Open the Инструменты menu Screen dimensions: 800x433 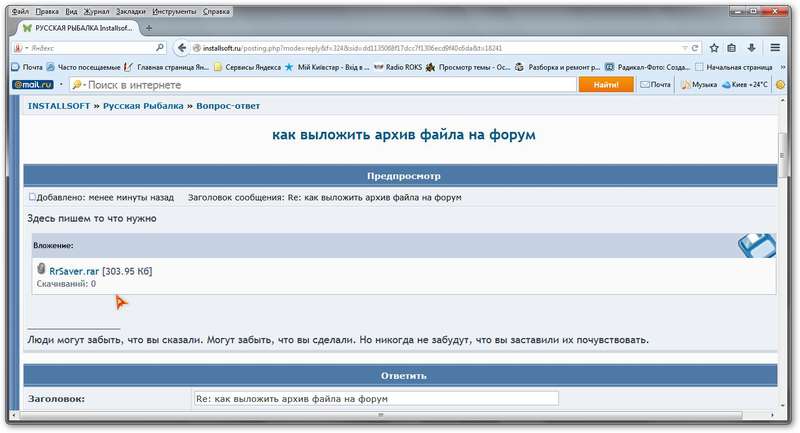click(x=174, y=11)
